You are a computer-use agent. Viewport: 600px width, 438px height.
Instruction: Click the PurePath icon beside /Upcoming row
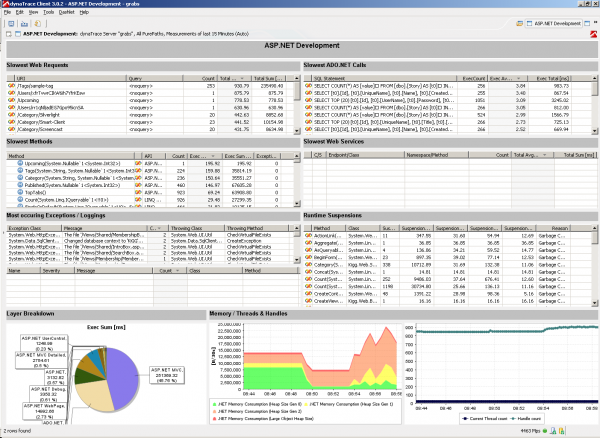click(x=11, y=100)
